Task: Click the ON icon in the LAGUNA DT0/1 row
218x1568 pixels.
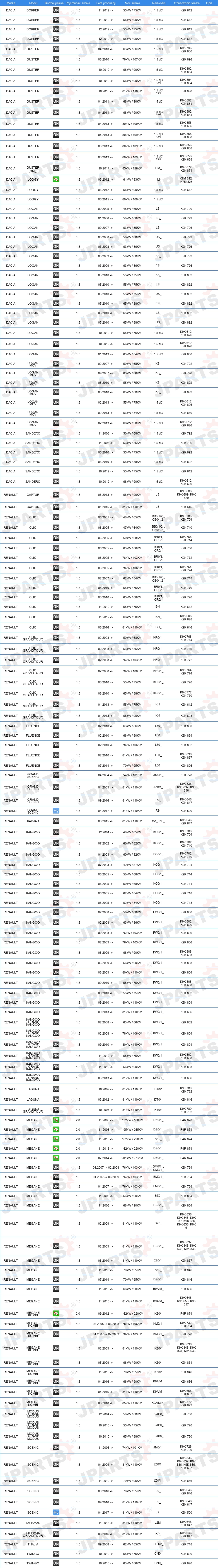Action: coord(56,1100)
